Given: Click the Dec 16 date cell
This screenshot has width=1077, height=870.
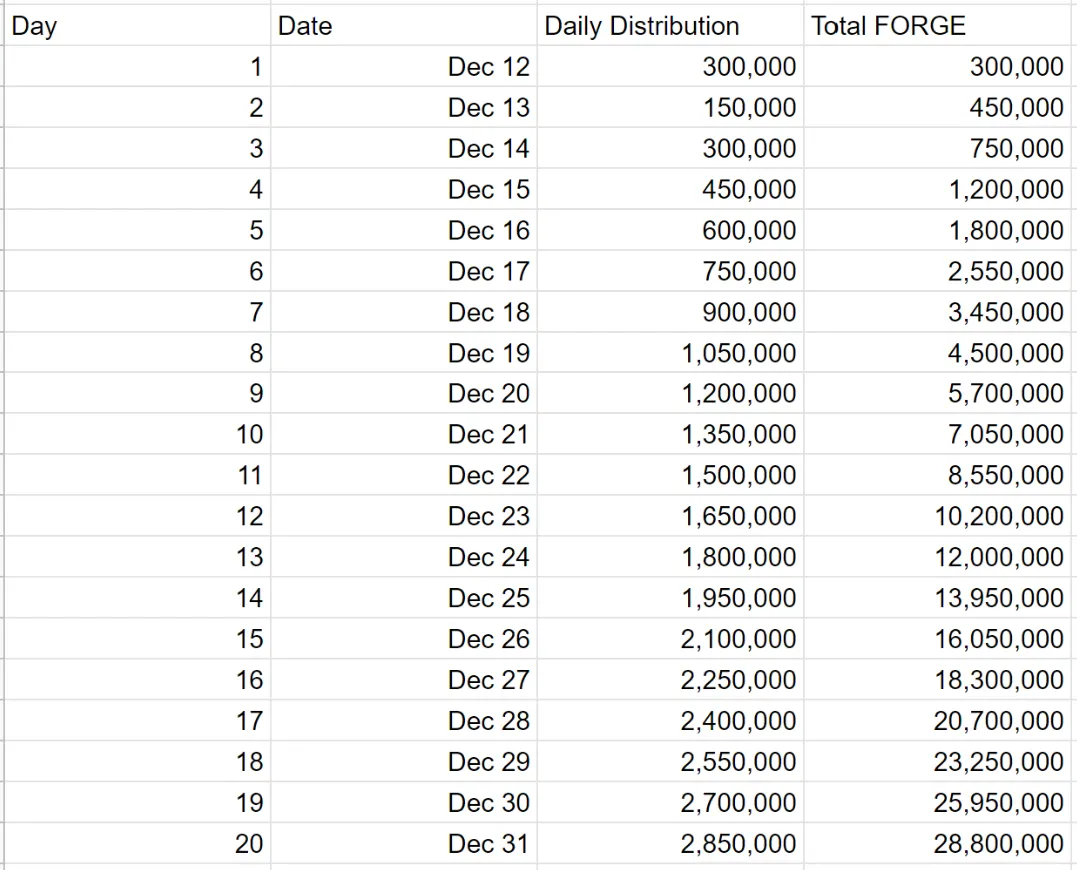Looking at the screenshot, I should 404,230.
